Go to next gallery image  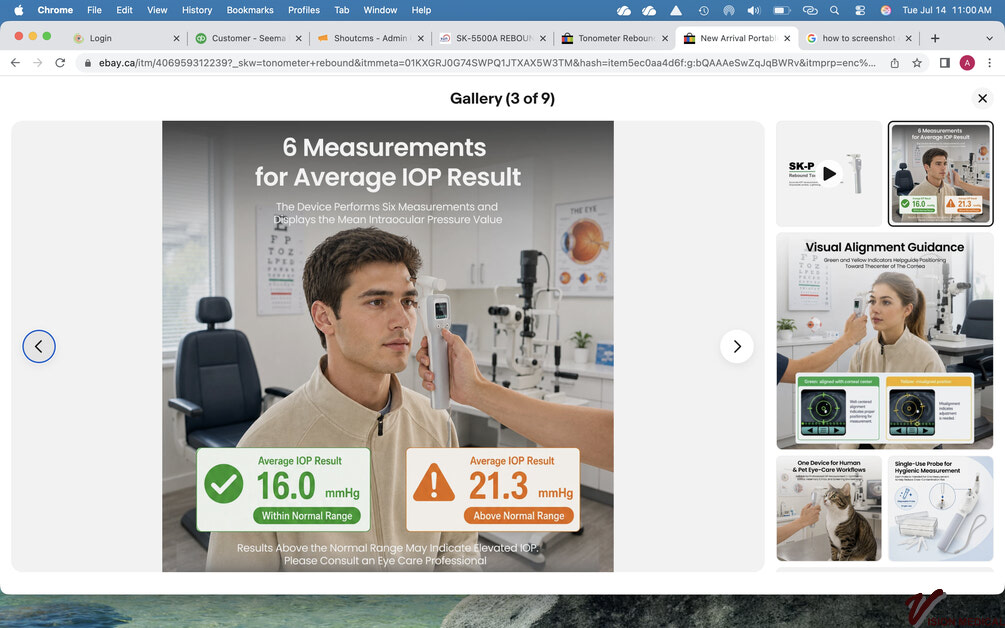[736, 347]
